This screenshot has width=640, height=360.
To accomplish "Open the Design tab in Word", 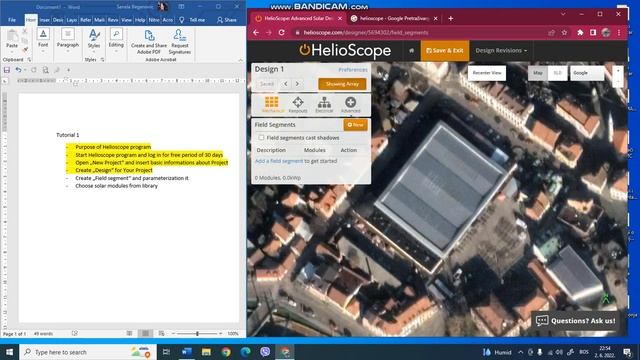I will tap(58, 20).
